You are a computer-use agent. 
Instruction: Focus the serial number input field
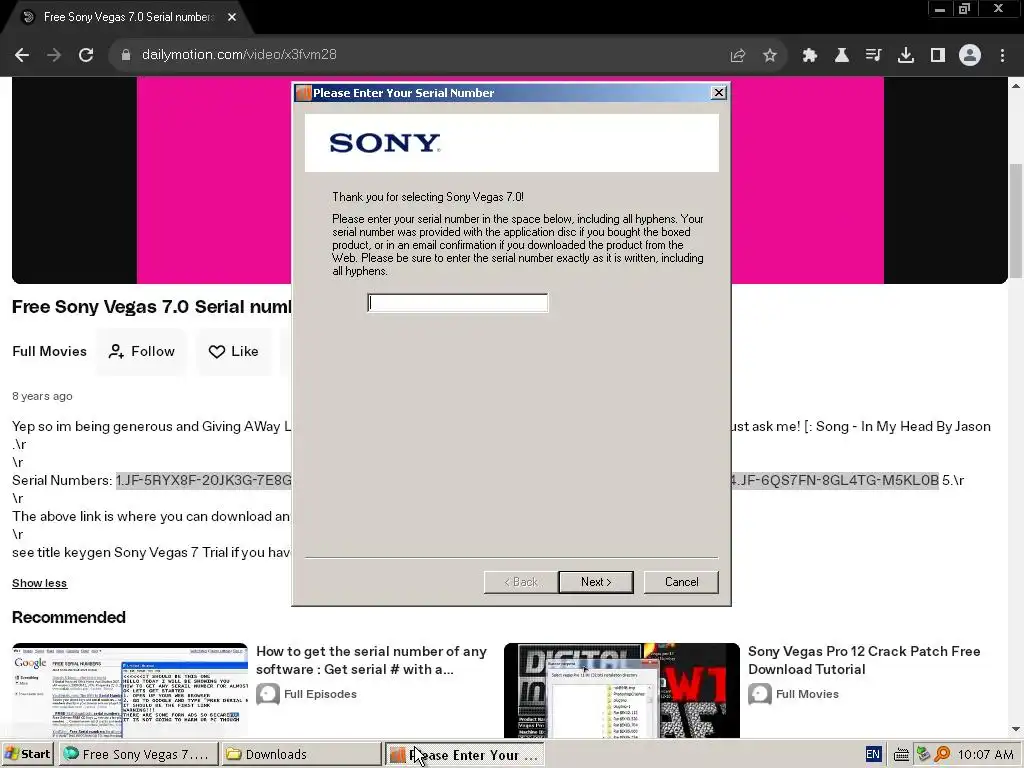pos(458,302)
